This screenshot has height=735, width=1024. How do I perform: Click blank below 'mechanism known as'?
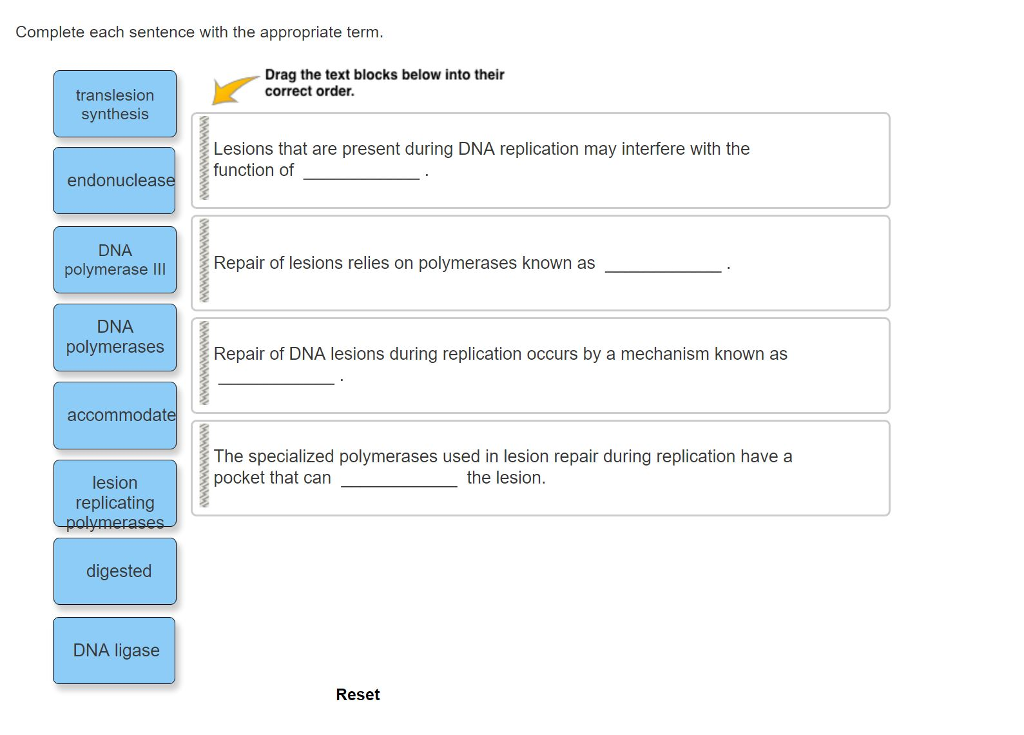click(x=275, y=377)
